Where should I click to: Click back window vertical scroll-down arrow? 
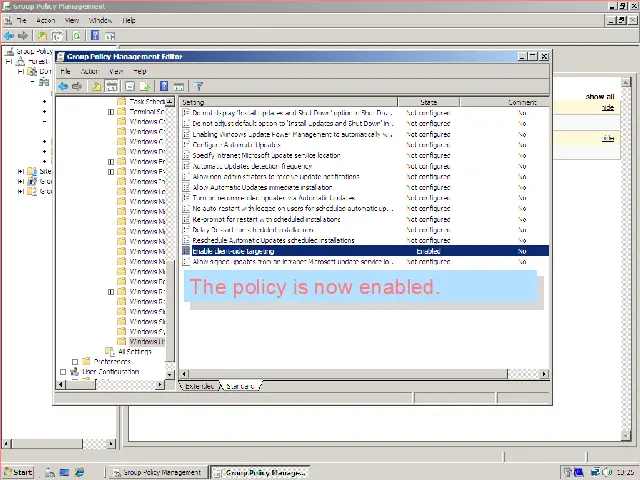pyautogui.click(x=626, y=436)
